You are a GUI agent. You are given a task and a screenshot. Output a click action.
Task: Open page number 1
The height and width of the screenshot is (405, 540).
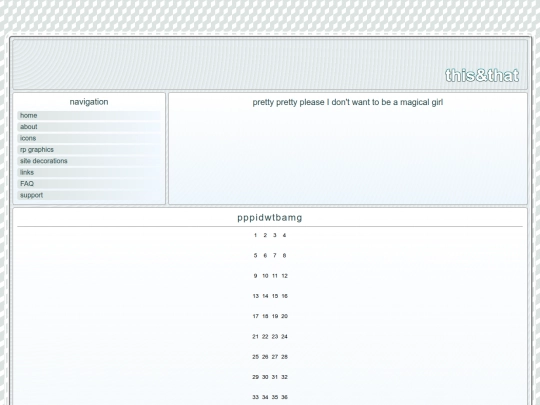tap(255, 235)
